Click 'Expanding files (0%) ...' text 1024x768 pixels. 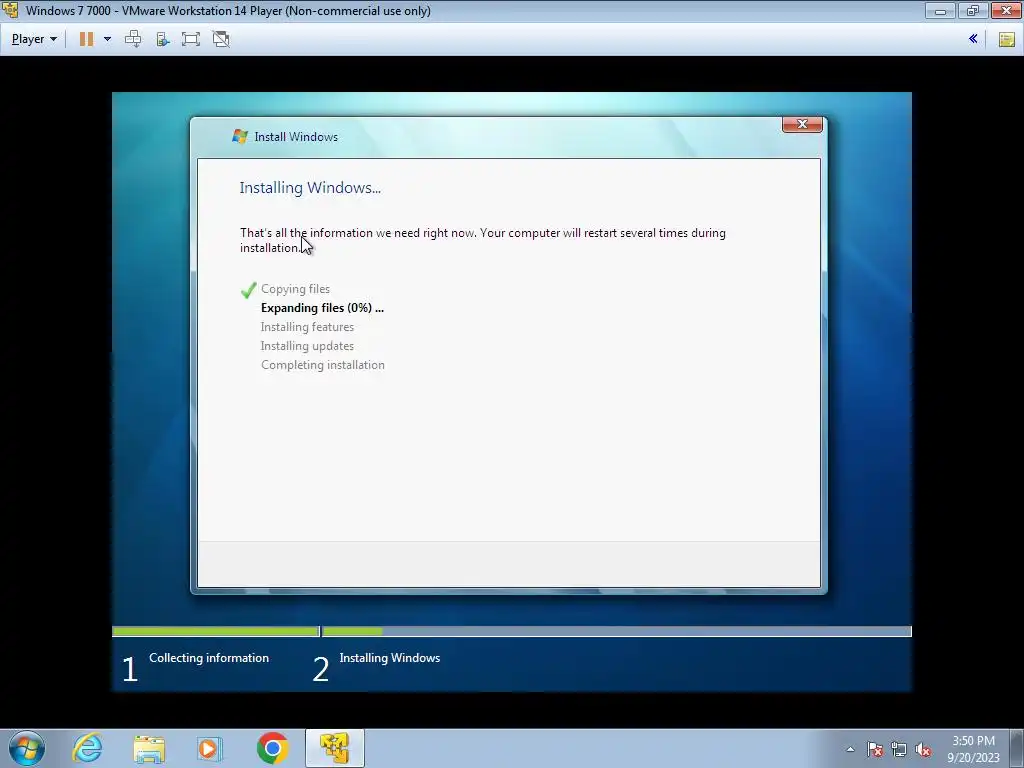click(322, 308)
